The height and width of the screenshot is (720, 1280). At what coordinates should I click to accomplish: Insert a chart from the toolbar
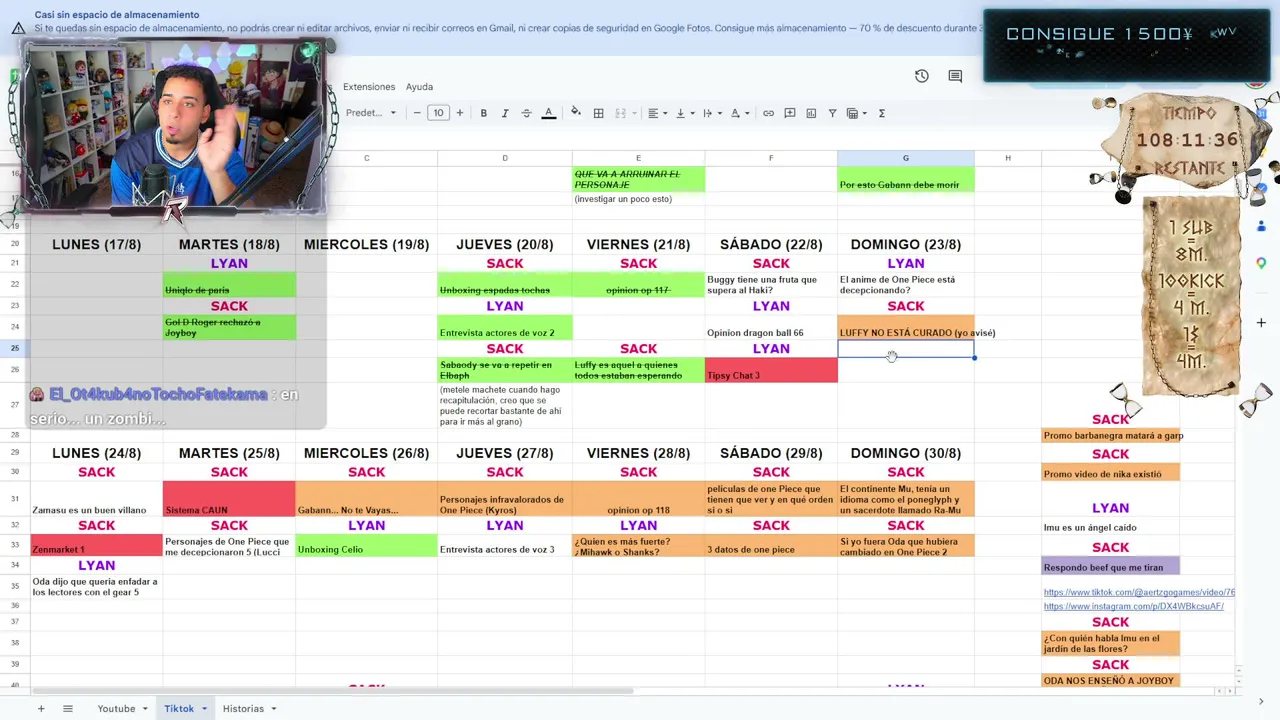(811, 113)
